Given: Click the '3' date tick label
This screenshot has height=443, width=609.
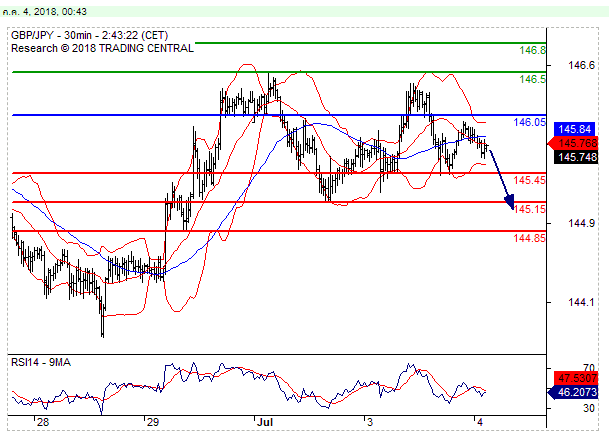Looking at the screenshot, I should click(x=370, y=422).
